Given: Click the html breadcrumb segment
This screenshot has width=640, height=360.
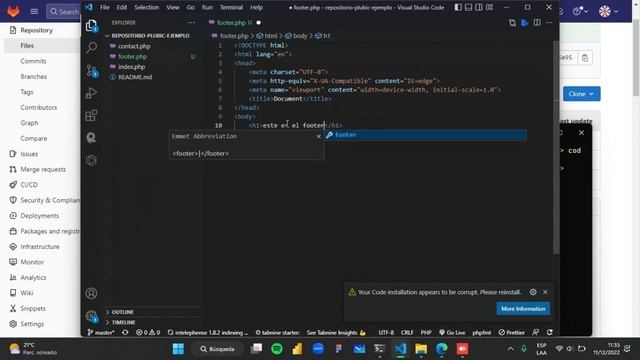Looking at the screenshot, I should tap(267, 36).
